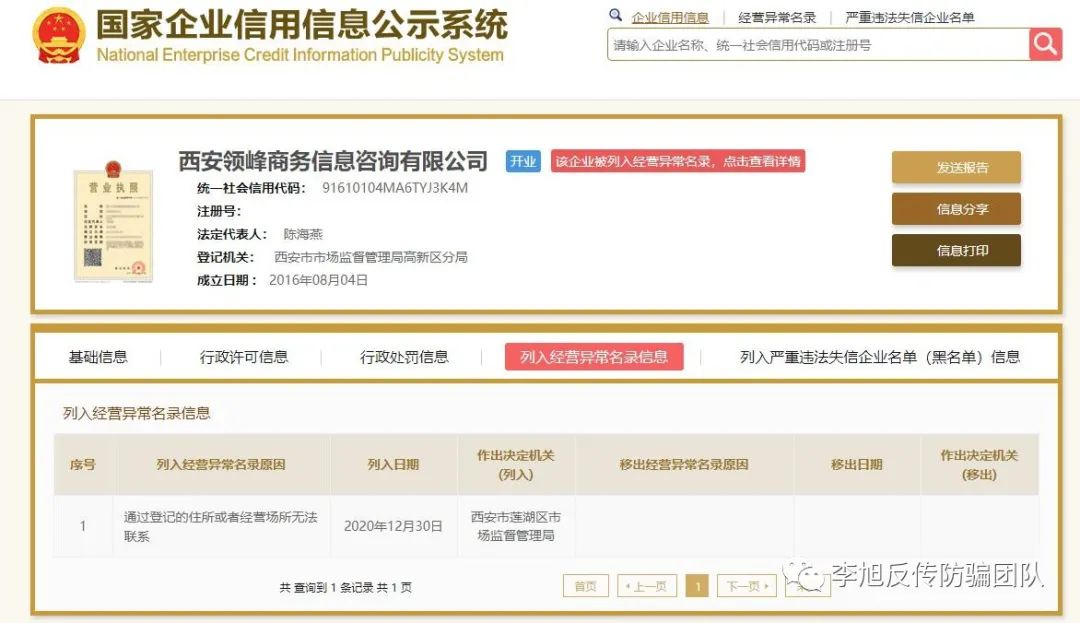Click the 下一页 next page button
1080x623 pixels.
pyautogui.click(x=747, y=587)
